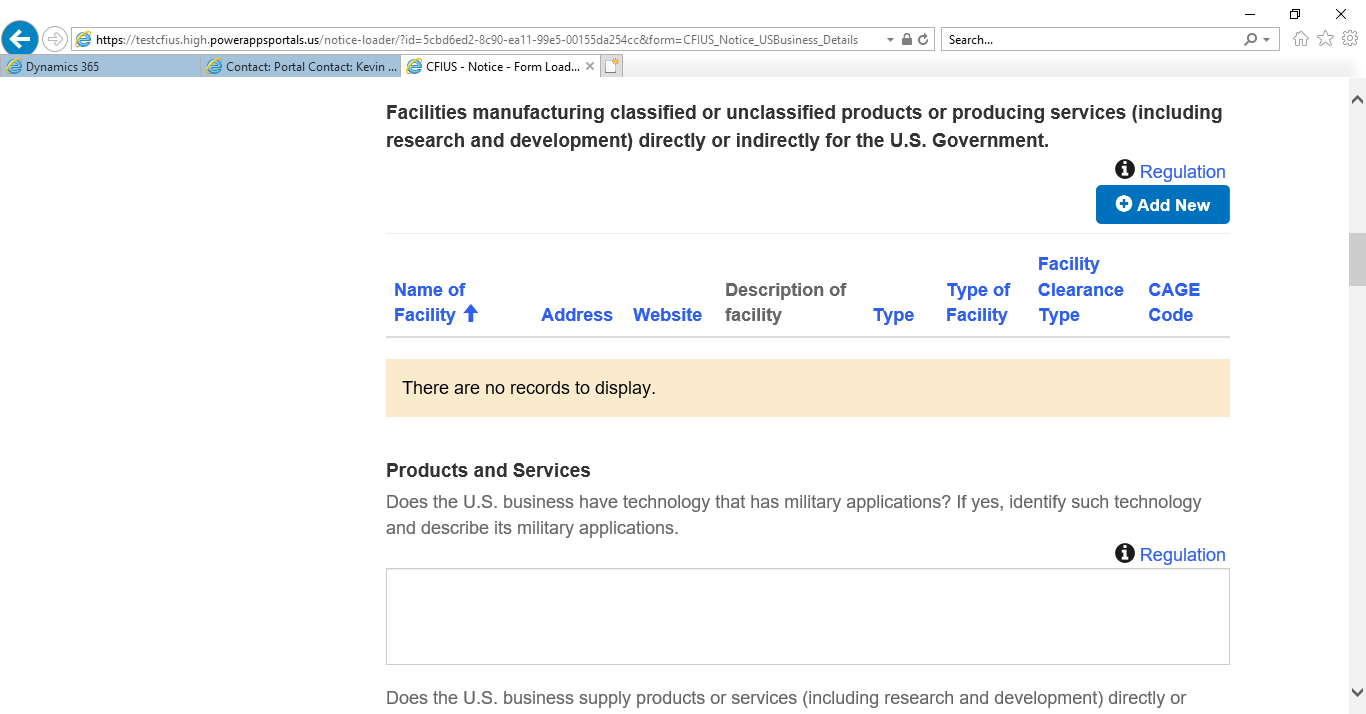
Task: Expand the address bar URL dropdown
Action: [x=890, y=40]
